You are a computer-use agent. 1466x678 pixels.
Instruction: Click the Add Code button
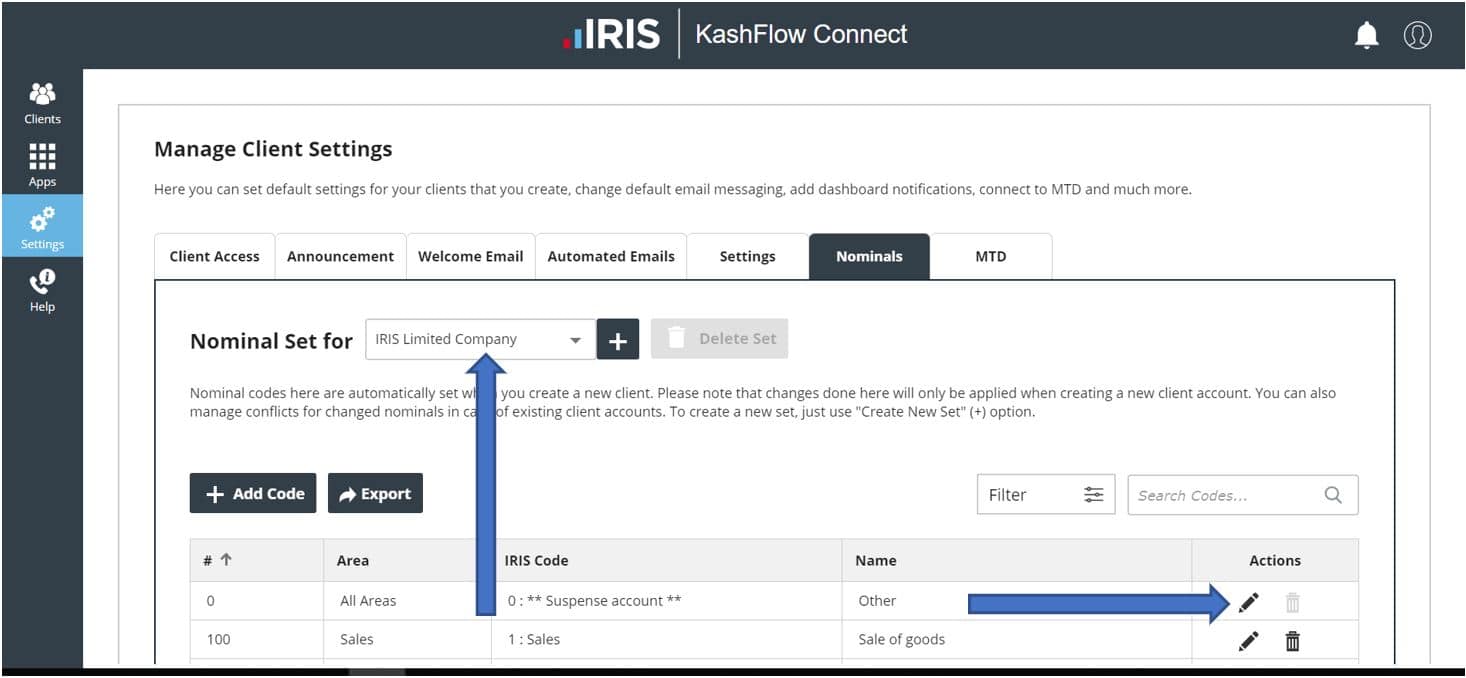tap(253, 494)
